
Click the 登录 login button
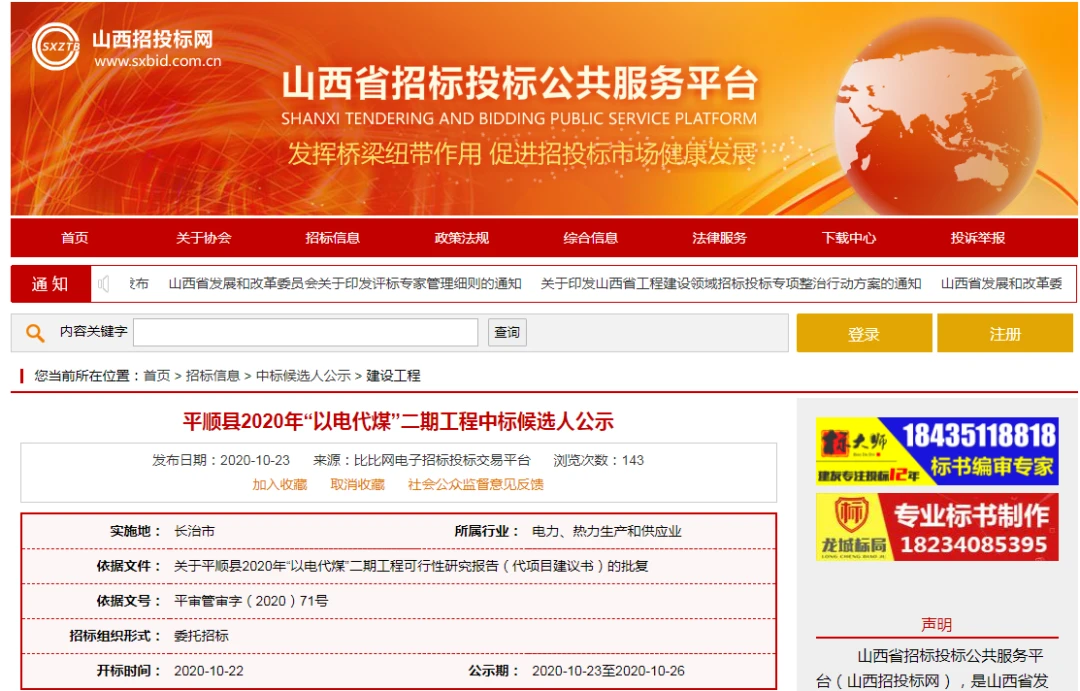864,333
